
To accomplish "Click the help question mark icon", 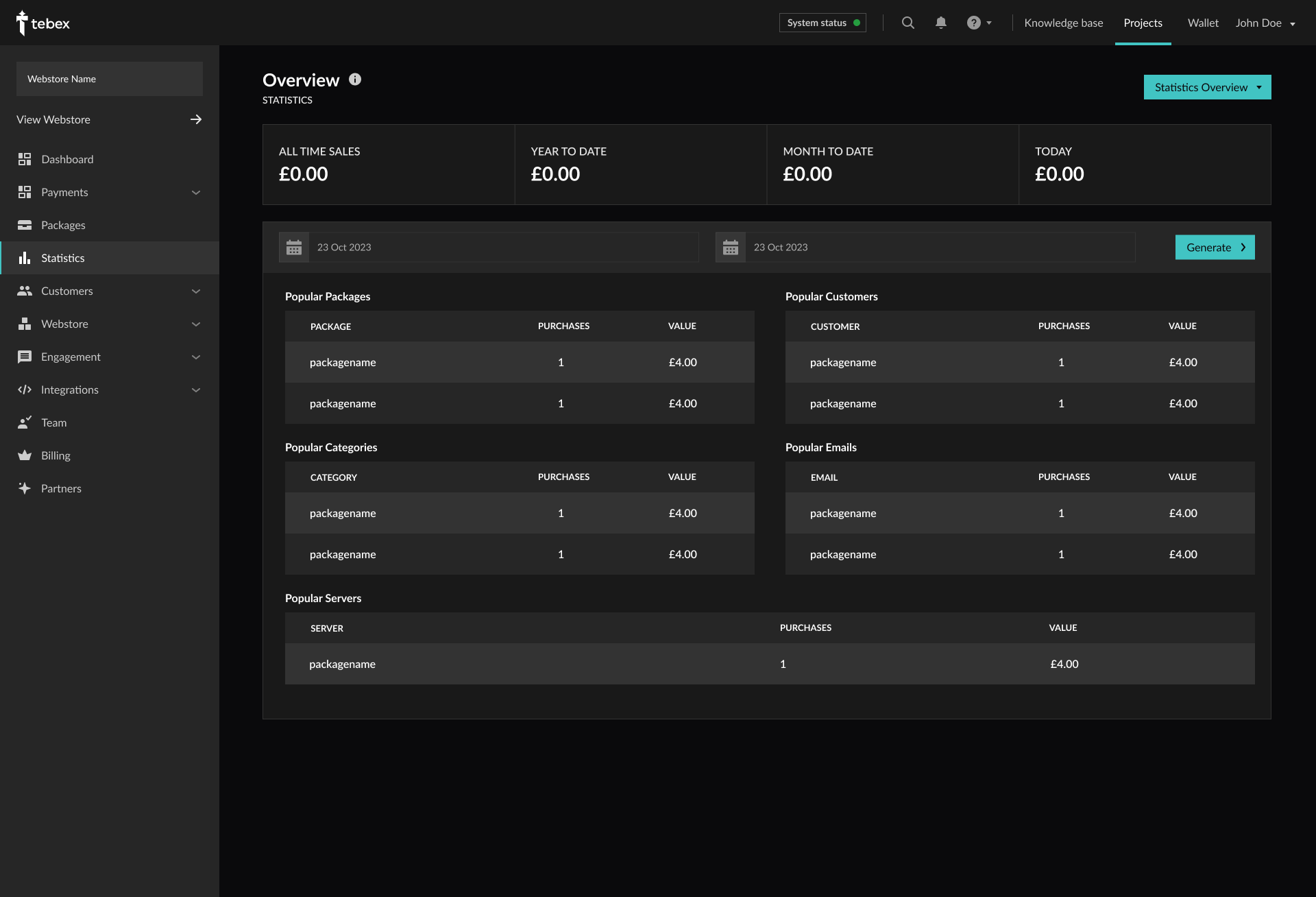I will [973, 23].
